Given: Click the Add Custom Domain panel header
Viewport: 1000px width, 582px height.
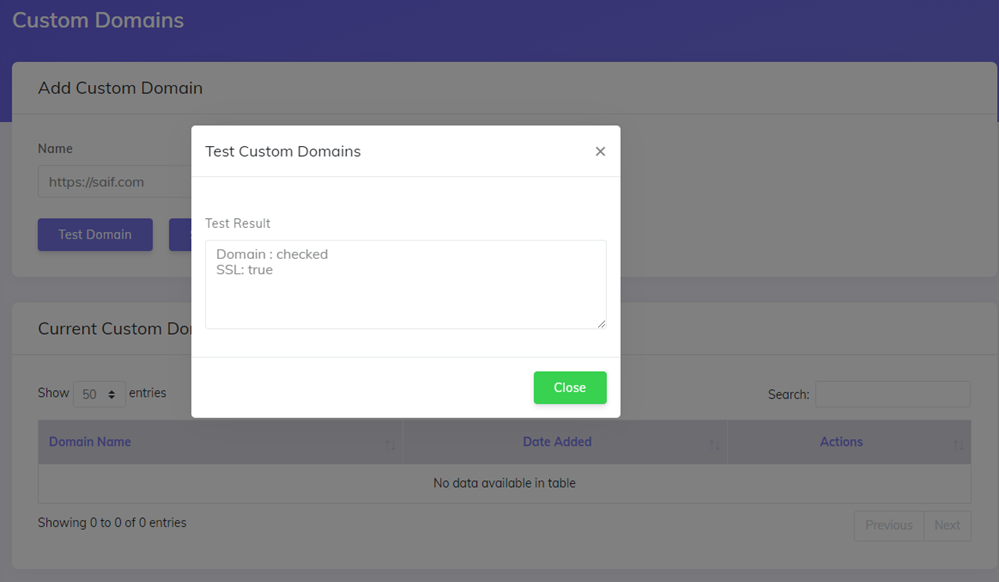Looking at the screenshot, I should point(120,88).
